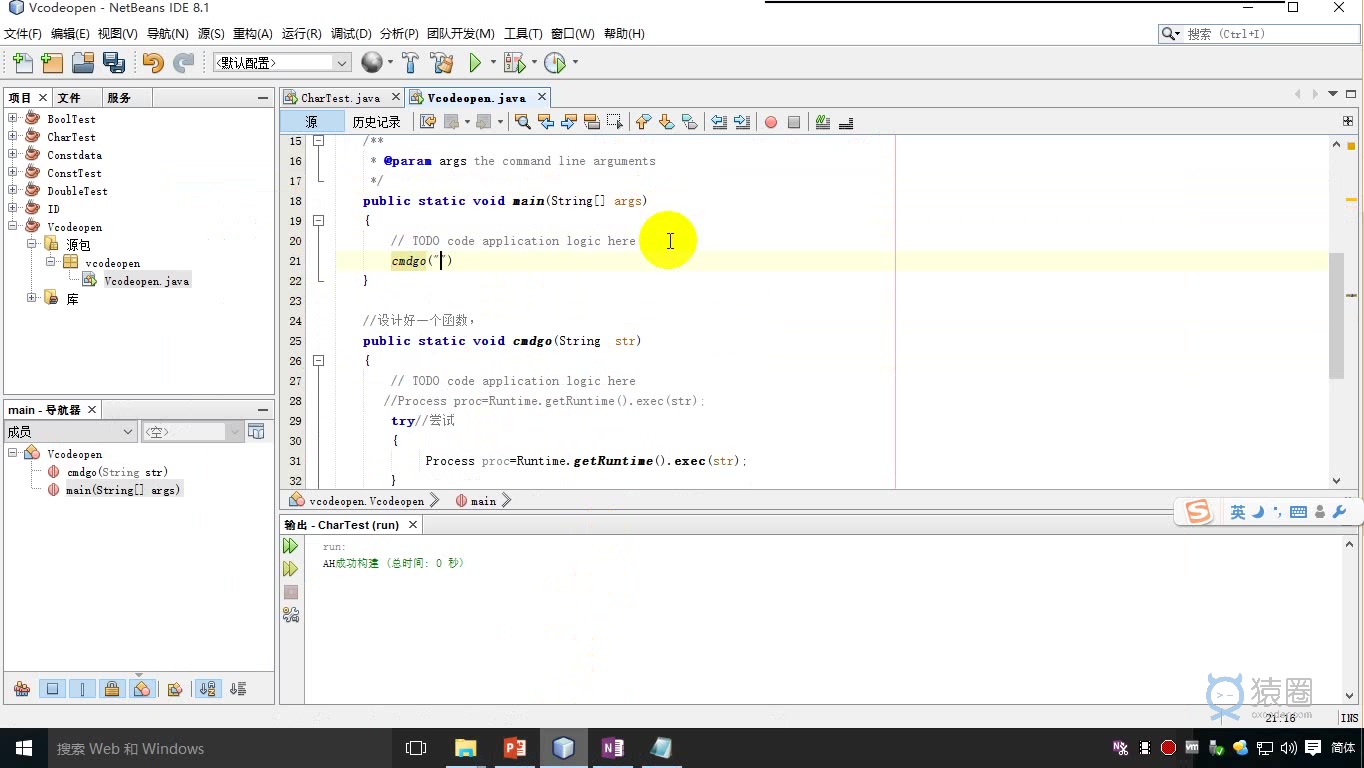Image resolution: width=1364 pixels, height=768 pixels.
Task: Toggle Show Static Members filter in navigator
Action: coord(83,689)
